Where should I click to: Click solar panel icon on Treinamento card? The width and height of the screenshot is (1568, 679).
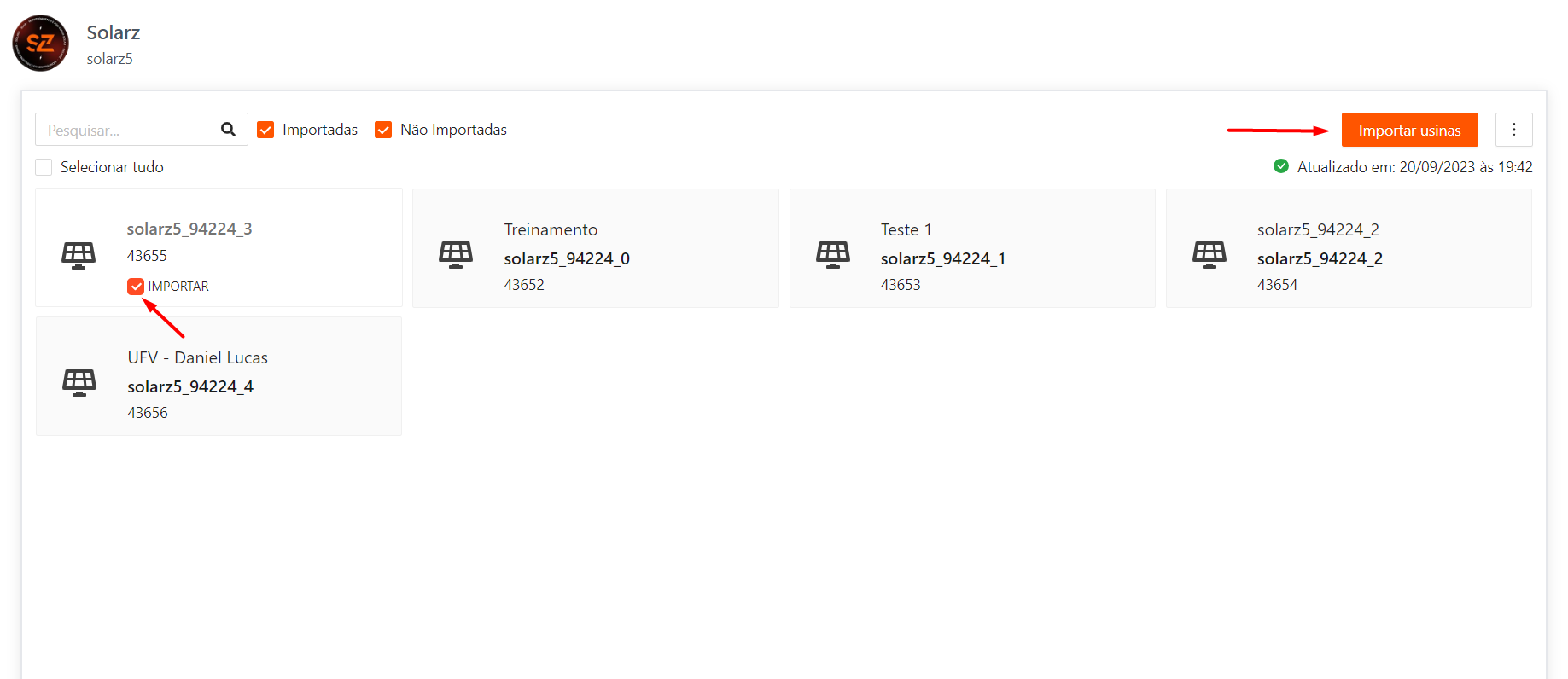(456, 254)
